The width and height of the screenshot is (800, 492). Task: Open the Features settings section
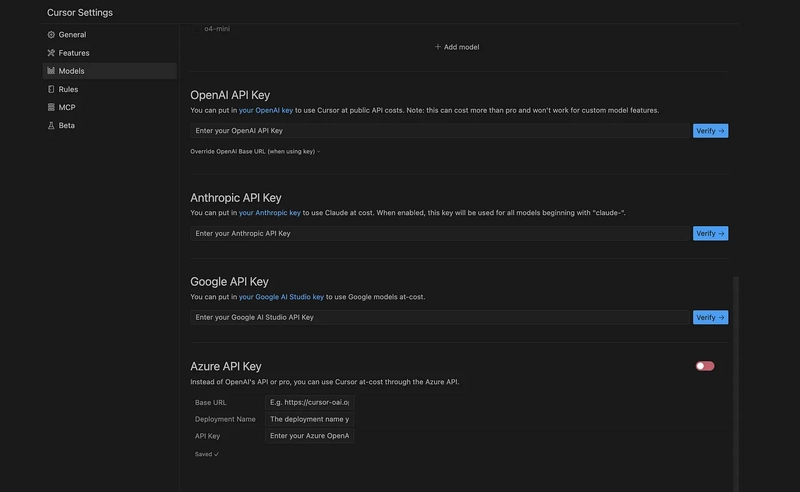click(x=110, y=53)
